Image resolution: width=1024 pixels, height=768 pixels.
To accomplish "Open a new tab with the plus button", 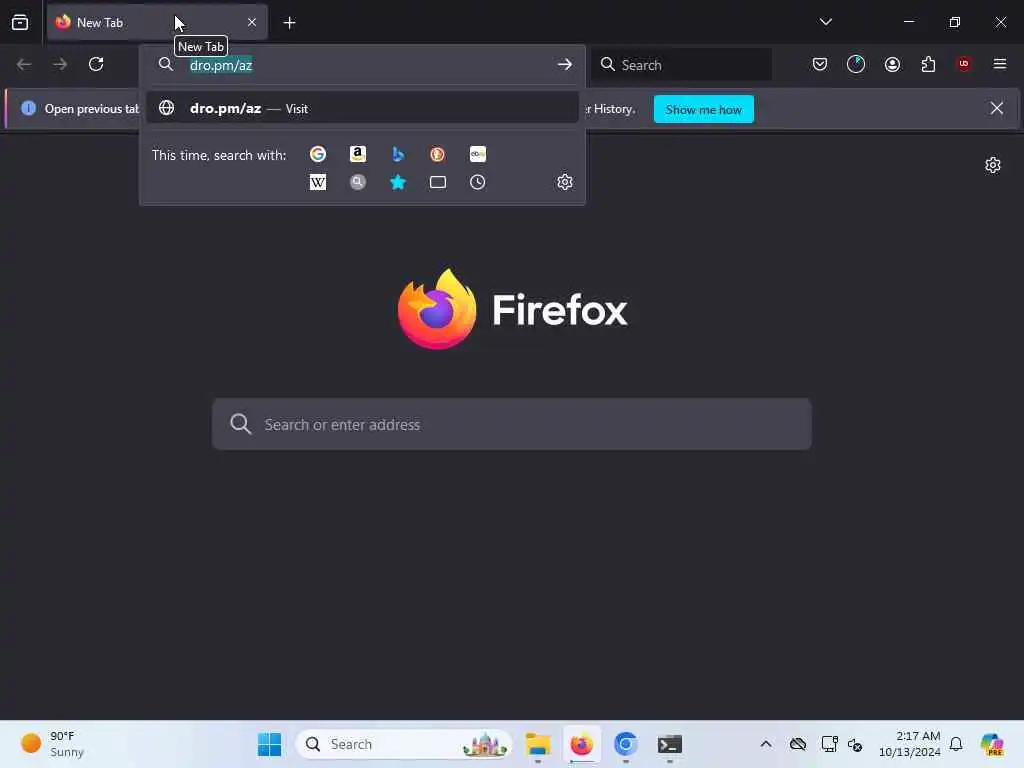I will (289, 23).
